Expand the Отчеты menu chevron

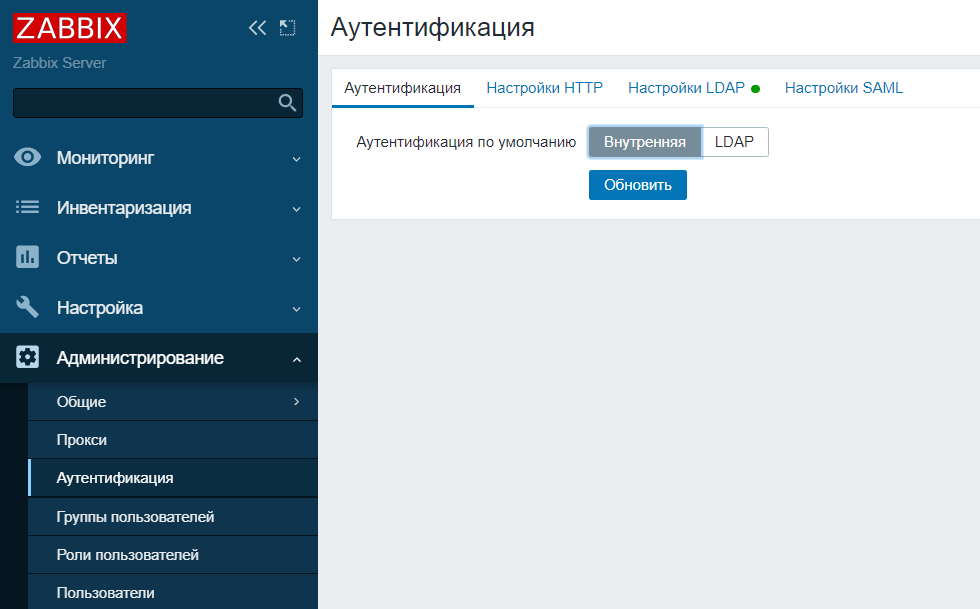[x=297, y=259]
